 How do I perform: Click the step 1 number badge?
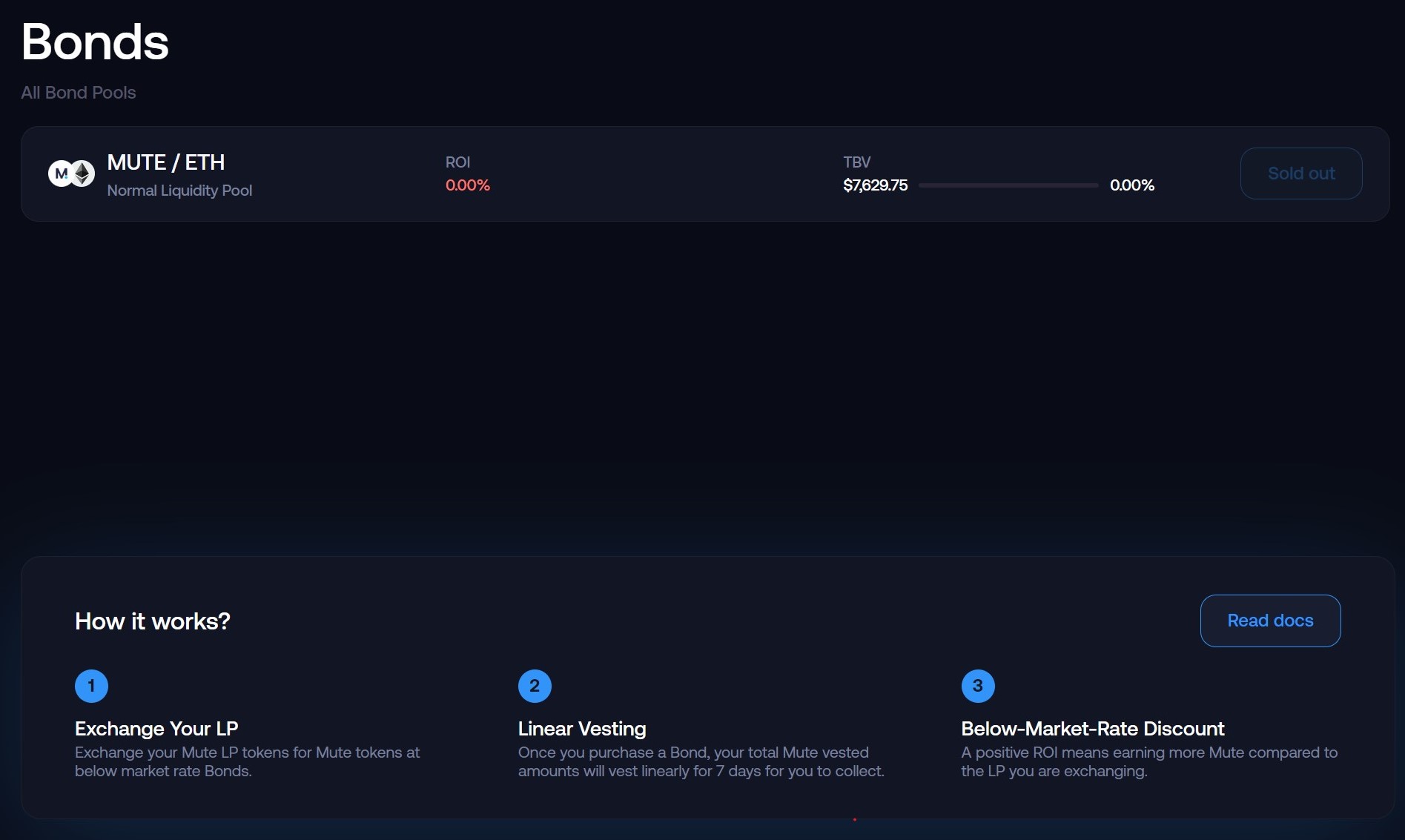(x=91, y=686)
